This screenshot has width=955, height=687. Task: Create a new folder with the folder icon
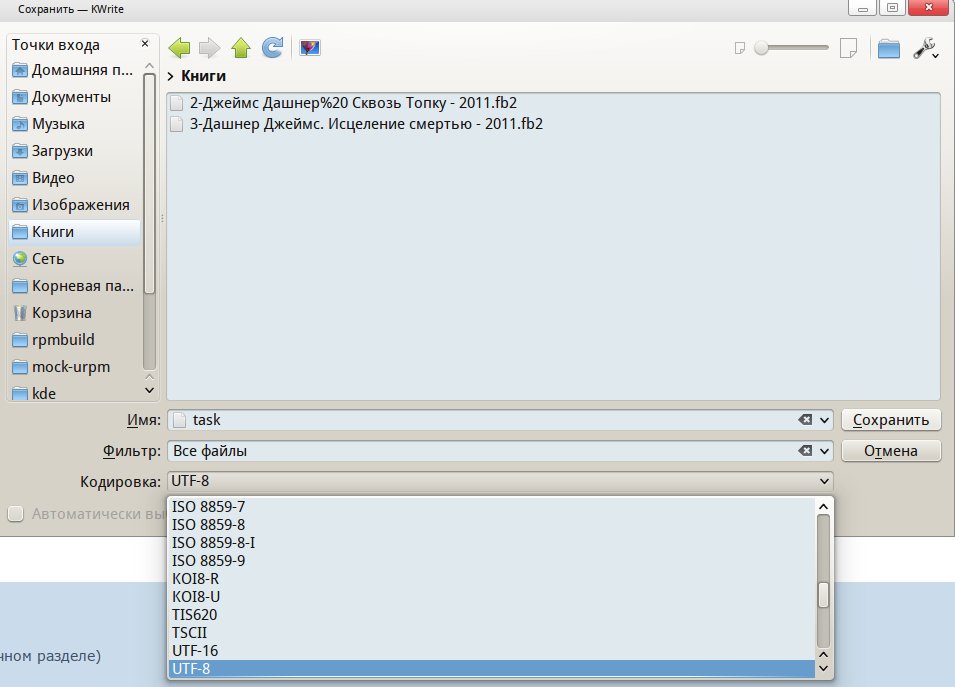click(x=889, y=48)
